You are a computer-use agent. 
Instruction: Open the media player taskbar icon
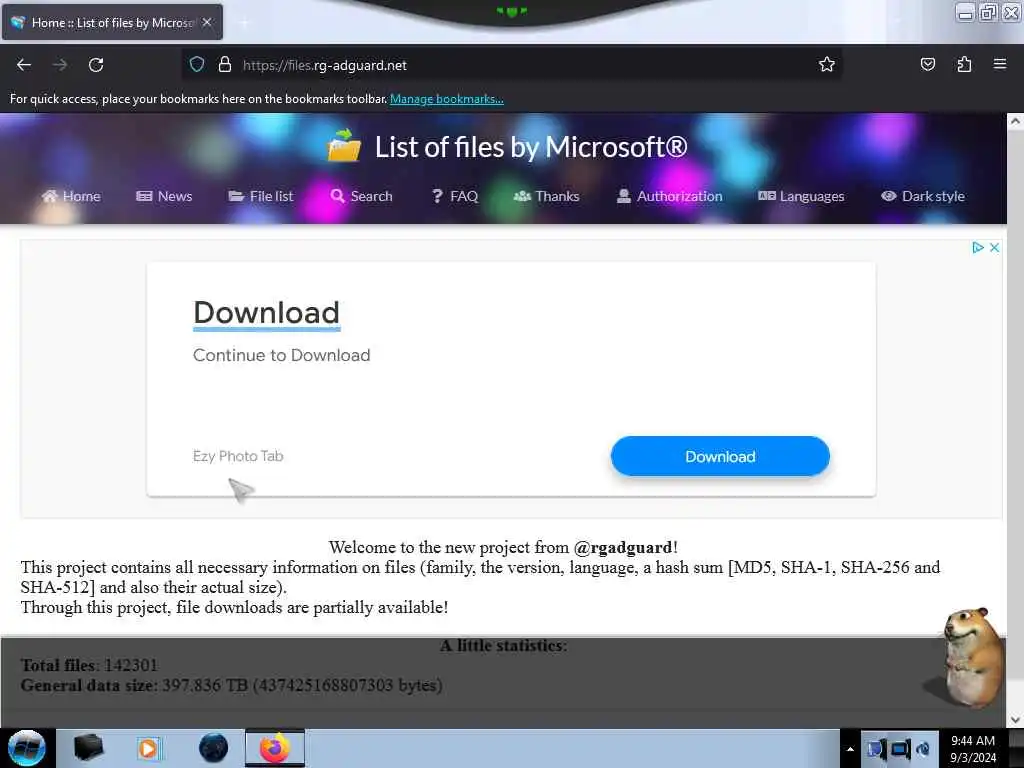[148, 748]
